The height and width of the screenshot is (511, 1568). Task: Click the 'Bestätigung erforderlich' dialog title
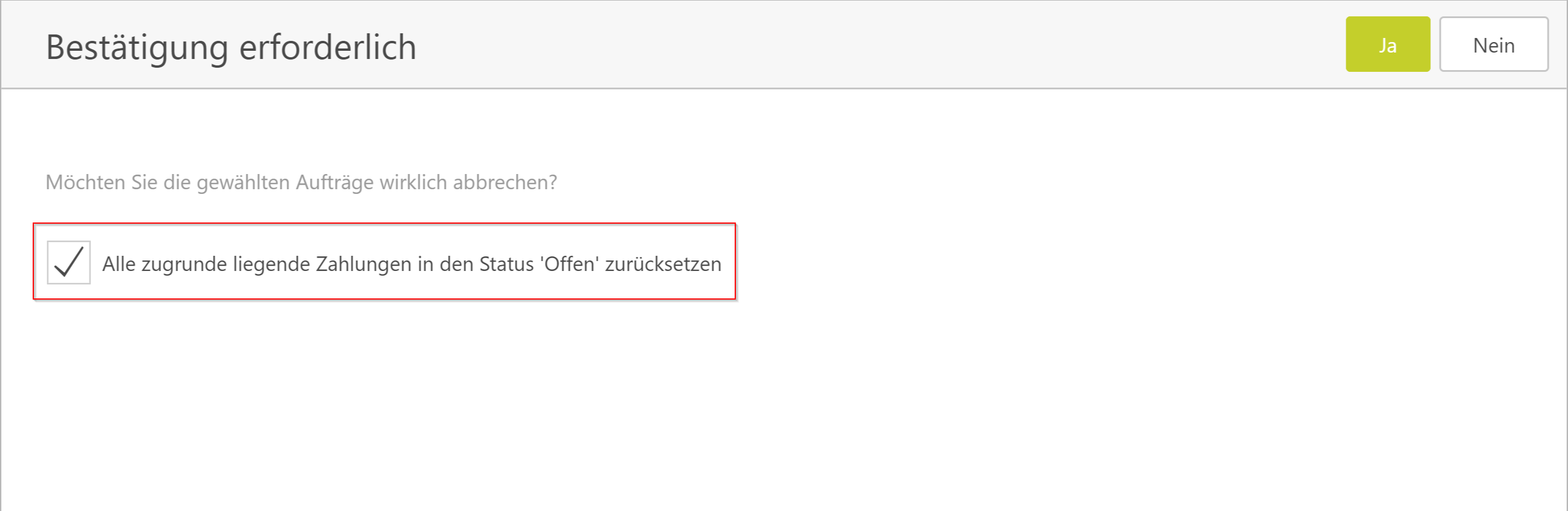click(x=231, y=47)
